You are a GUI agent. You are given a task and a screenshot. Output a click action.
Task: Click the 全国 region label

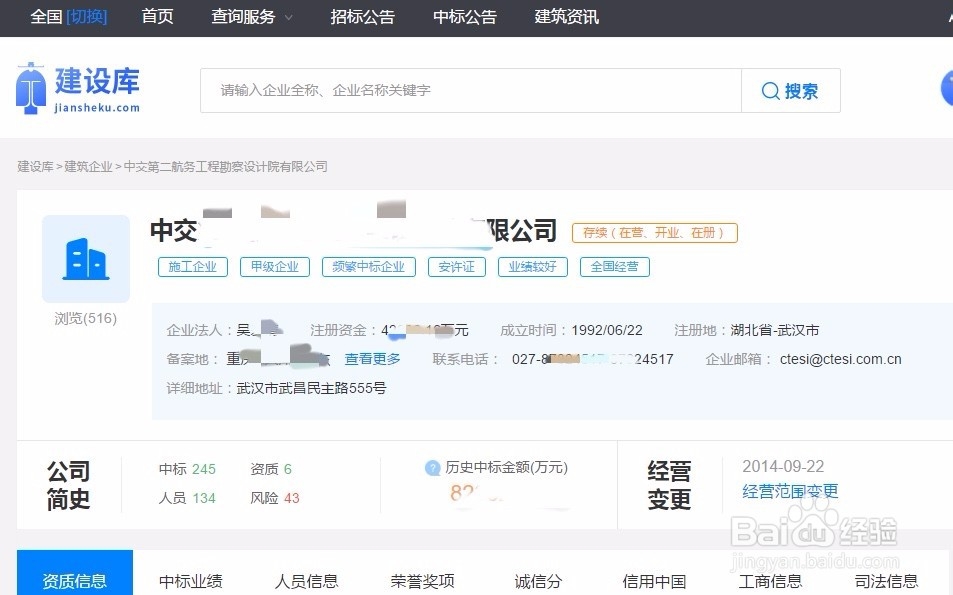coord(46,16)
